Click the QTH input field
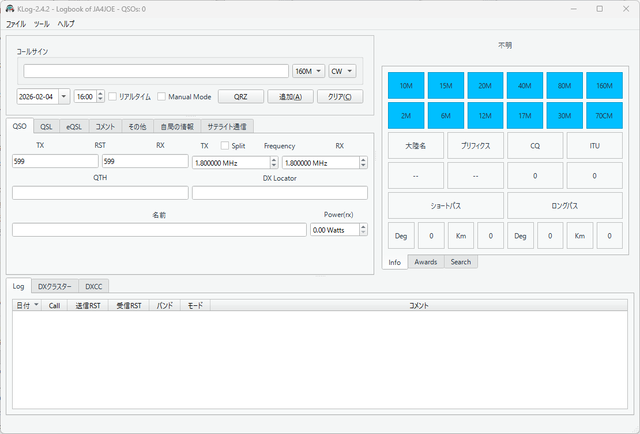The height and width of the screenshot is (434, 640). click(x=100, y=193)
